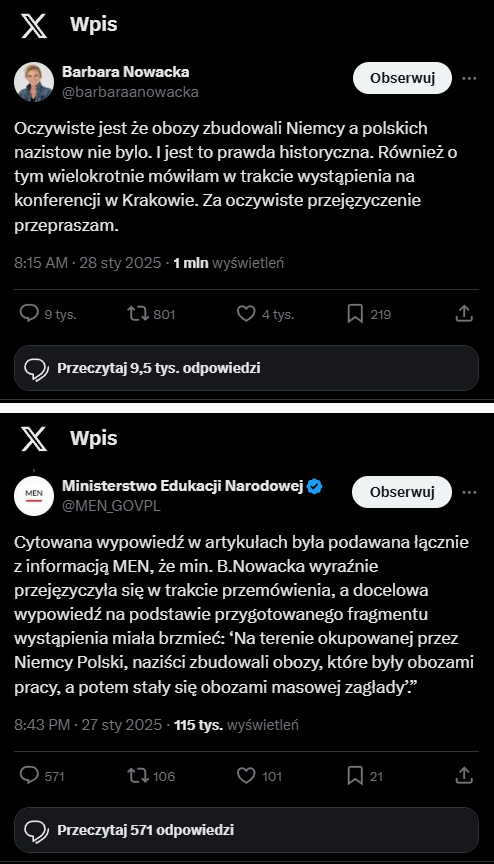Screen dimensions: 494x864
Task: Click the X logo above Nowacka's post
Action: coord(34,26)
